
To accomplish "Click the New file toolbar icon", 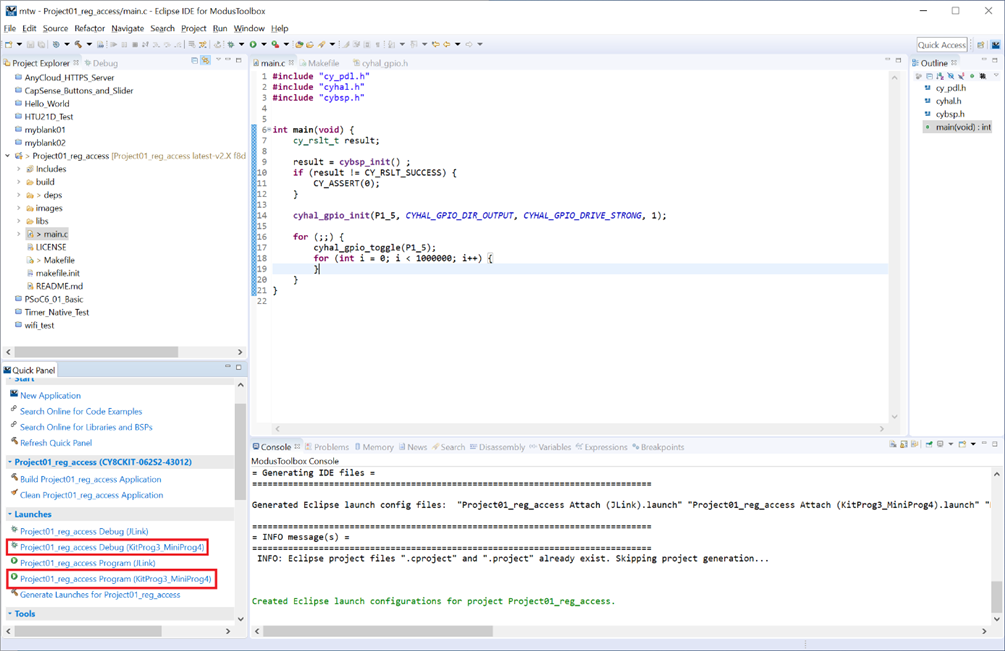I will [9, 44].
